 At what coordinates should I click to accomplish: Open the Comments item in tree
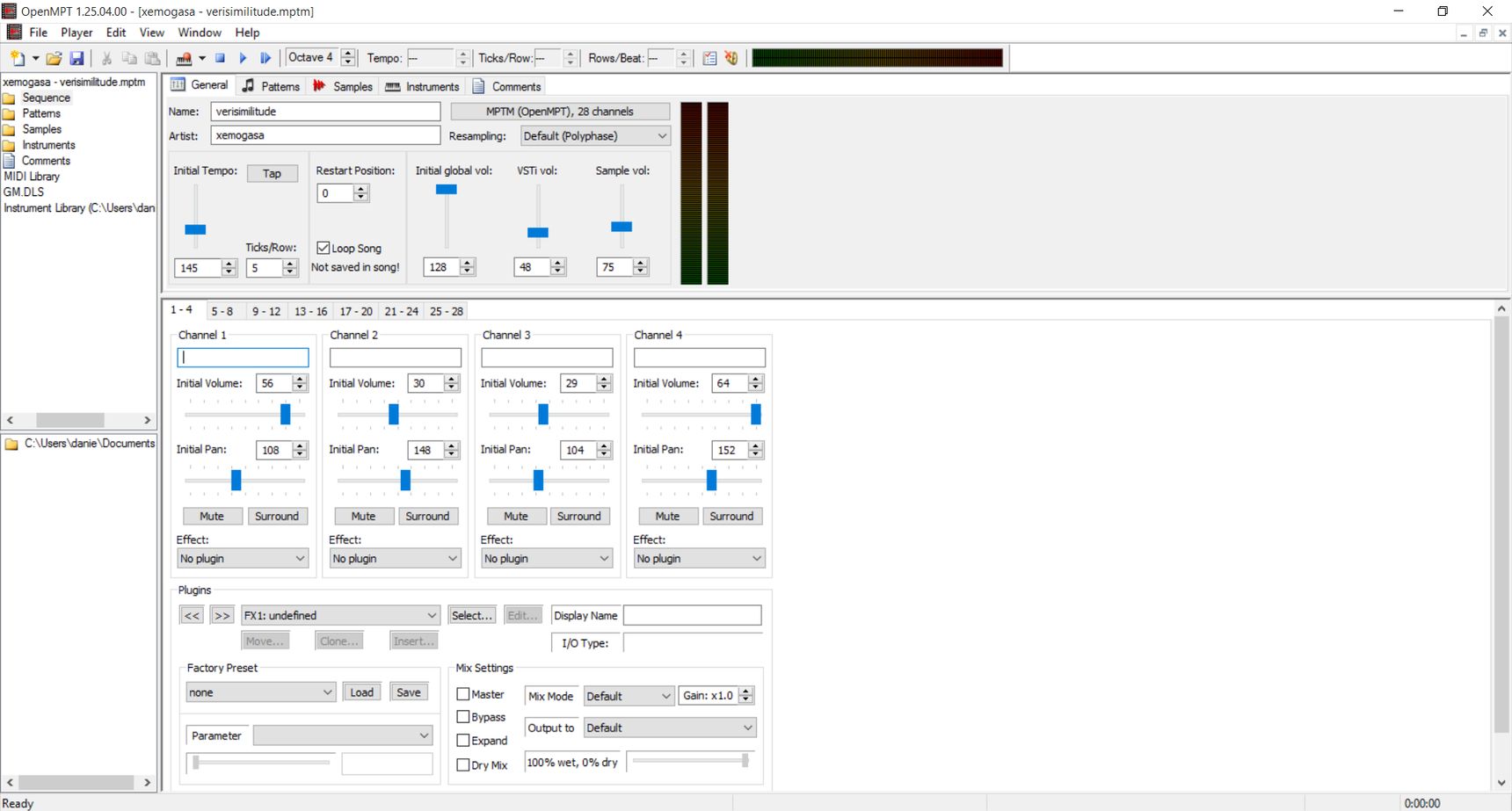(x=46, y=161)
